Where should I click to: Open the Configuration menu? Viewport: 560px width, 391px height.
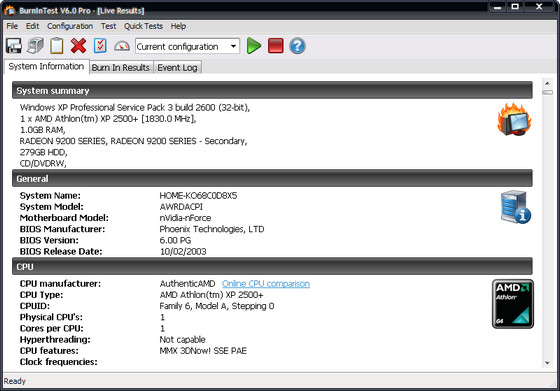70,26
